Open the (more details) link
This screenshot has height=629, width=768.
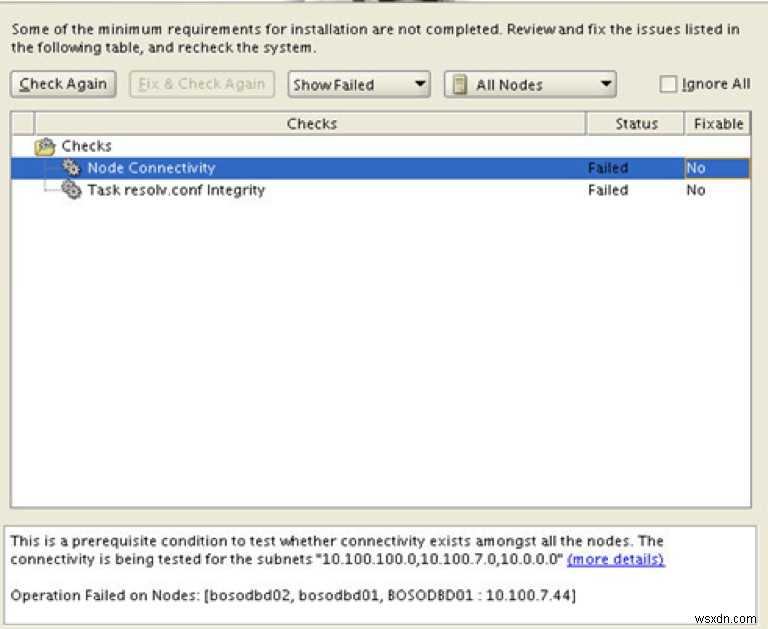[615, 559]
